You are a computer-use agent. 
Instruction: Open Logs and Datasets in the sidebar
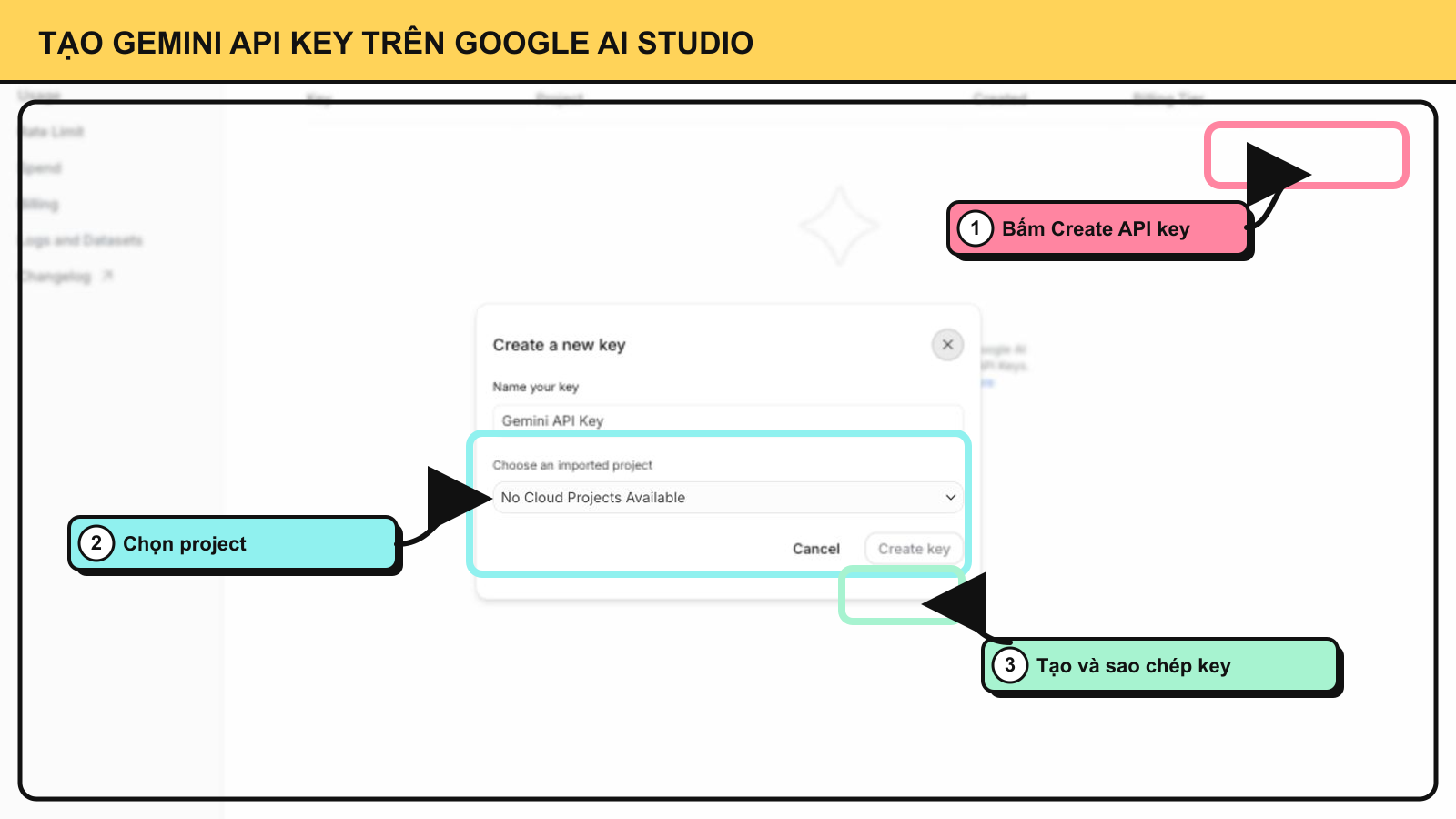coord(82,240)
